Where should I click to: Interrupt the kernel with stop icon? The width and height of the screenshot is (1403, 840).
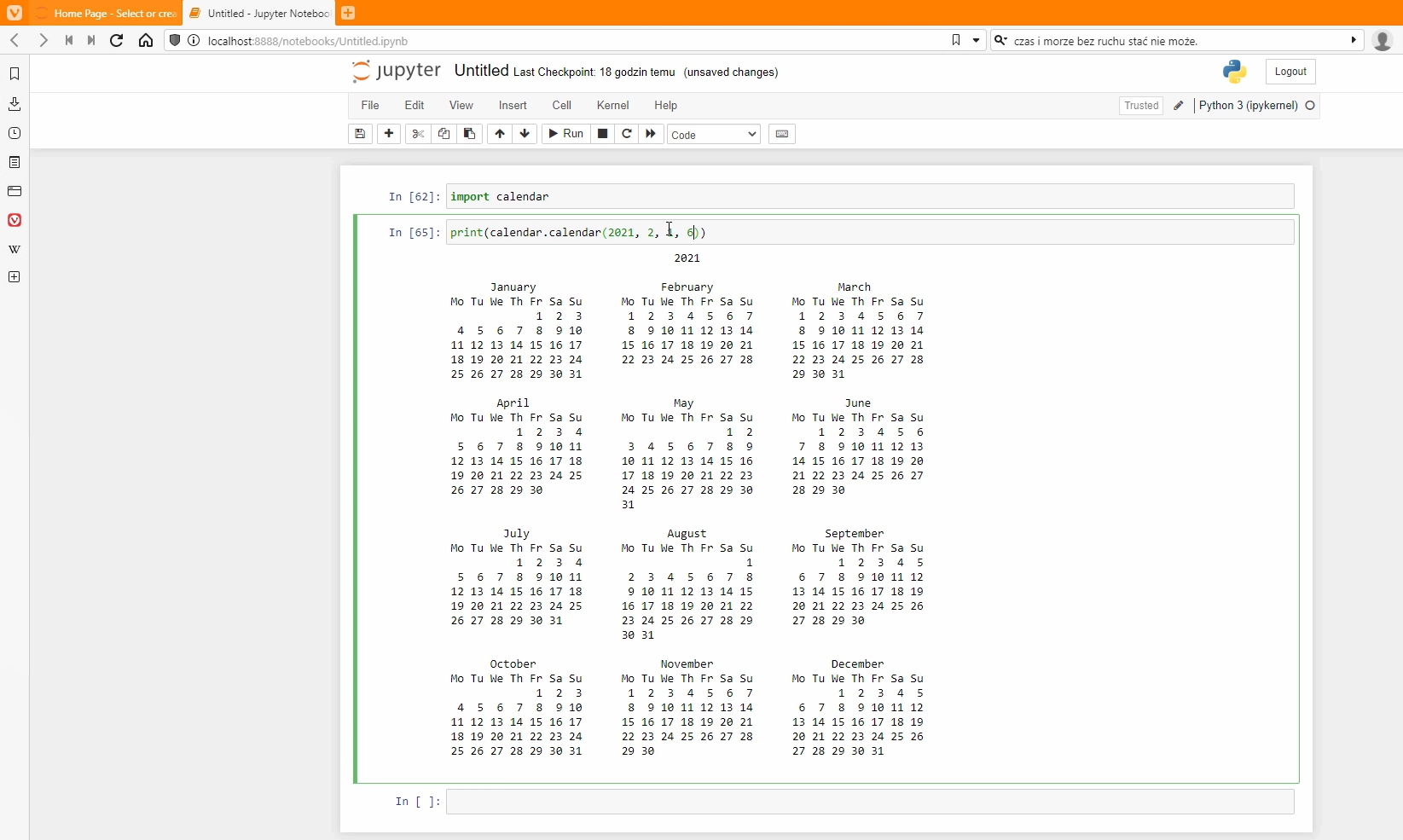[602, 134]
